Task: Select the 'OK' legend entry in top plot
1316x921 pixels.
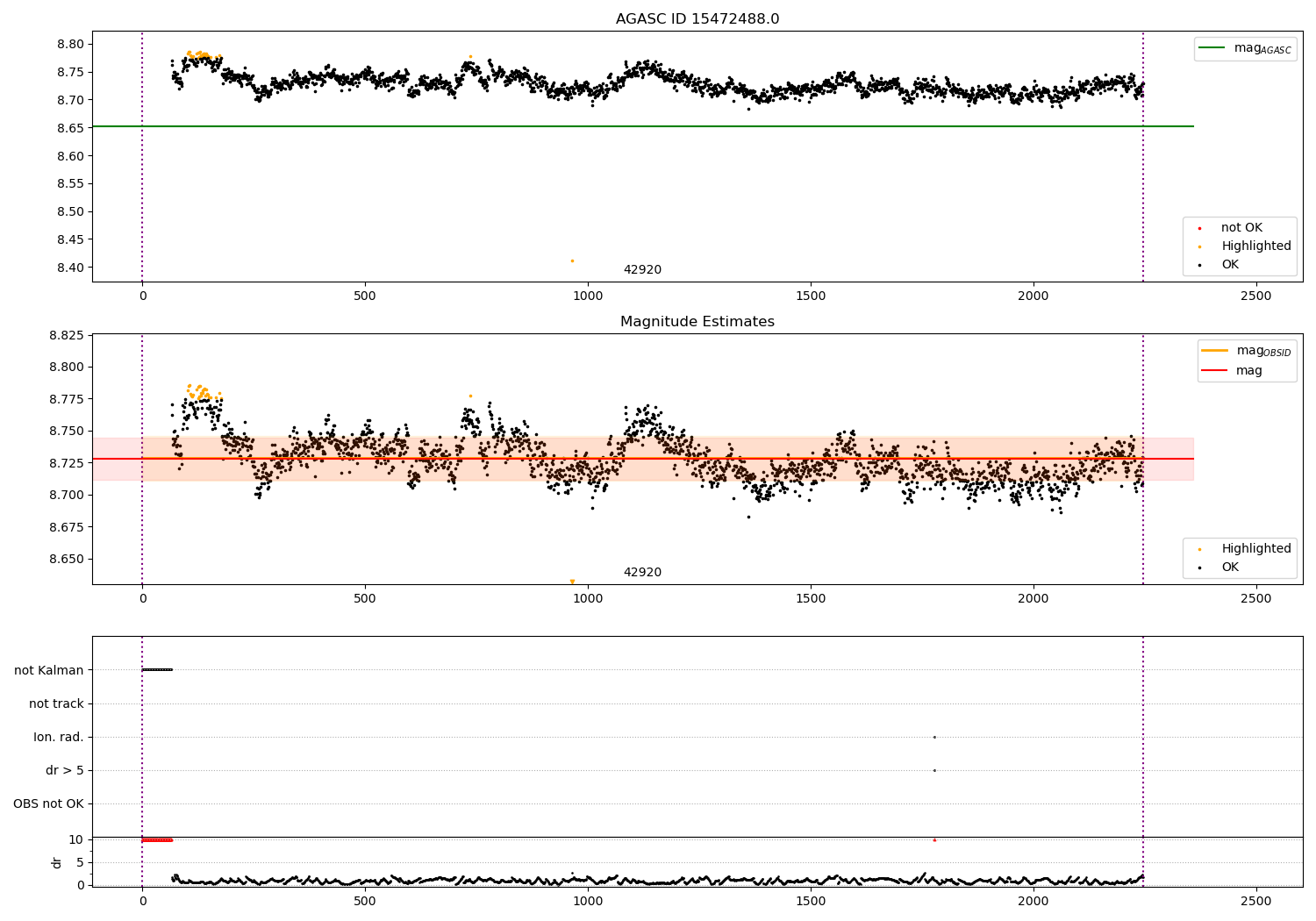Action: pyautogui.click(x=1219, y=265)
